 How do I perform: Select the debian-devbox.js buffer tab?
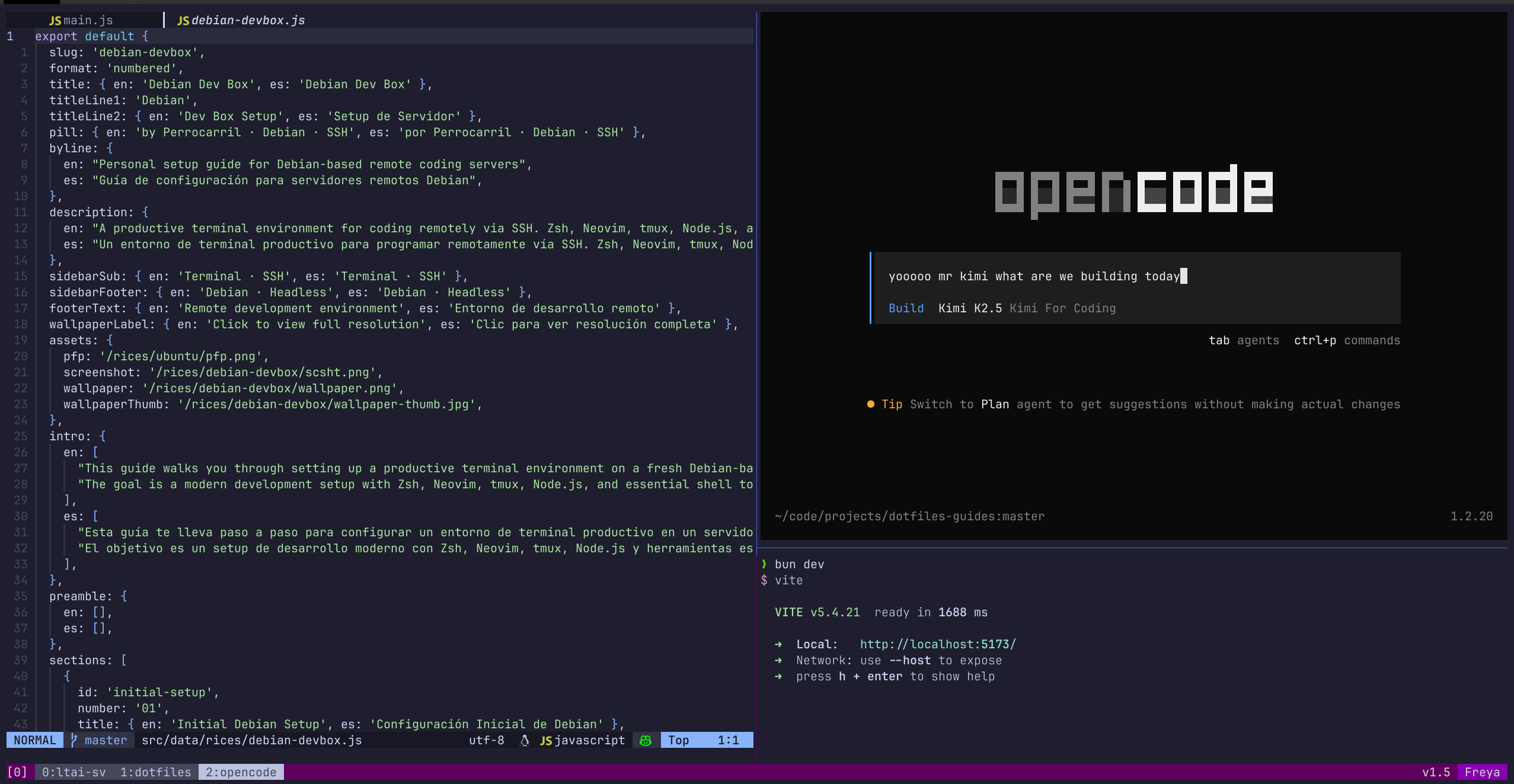[x=241, y=21]
